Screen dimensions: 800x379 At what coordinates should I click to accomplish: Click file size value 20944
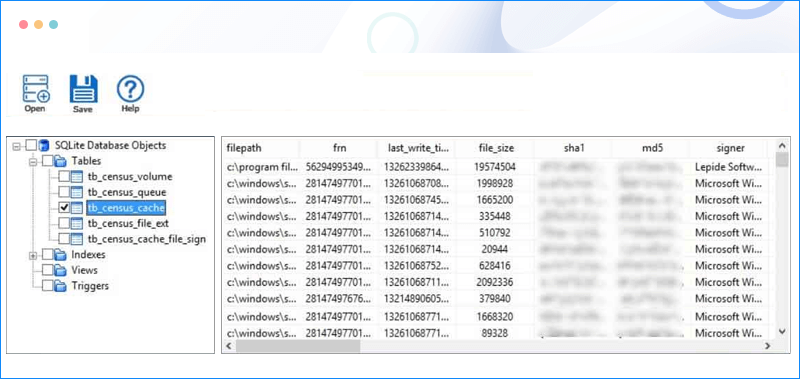pos(495,249)
